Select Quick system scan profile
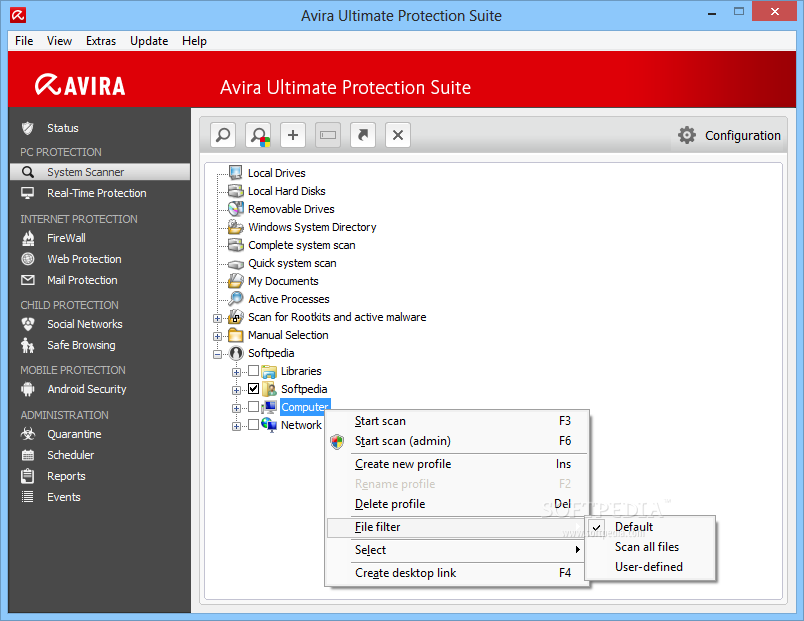 click(292, 263)
